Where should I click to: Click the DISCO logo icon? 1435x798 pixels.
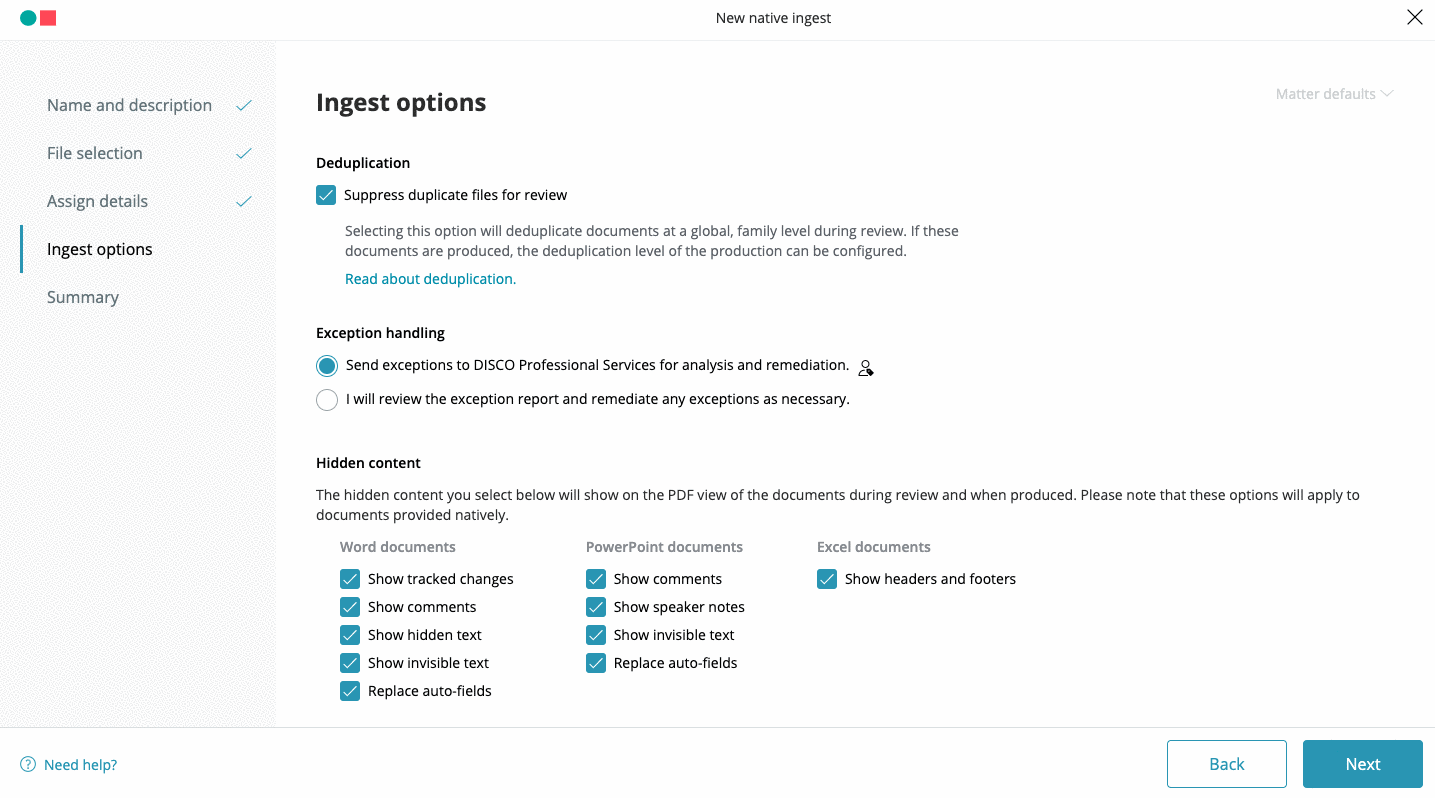coord(38,18)
